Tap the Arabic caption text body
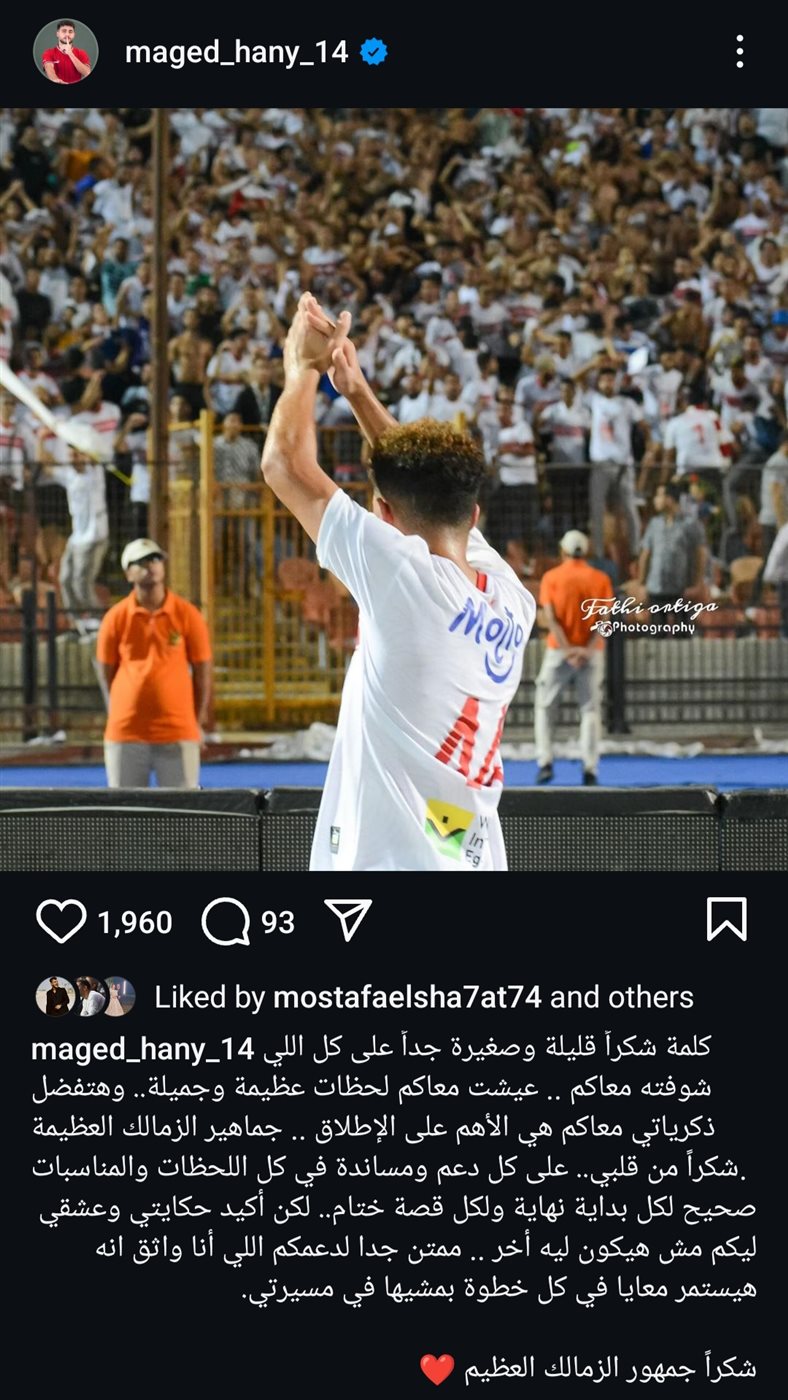 [394, 1168]
